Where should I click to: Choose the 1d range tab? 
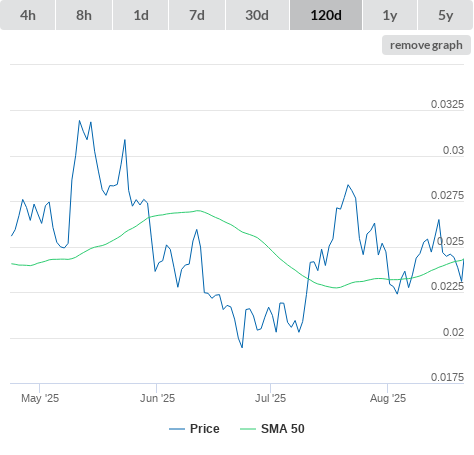(x=141, y=15)
